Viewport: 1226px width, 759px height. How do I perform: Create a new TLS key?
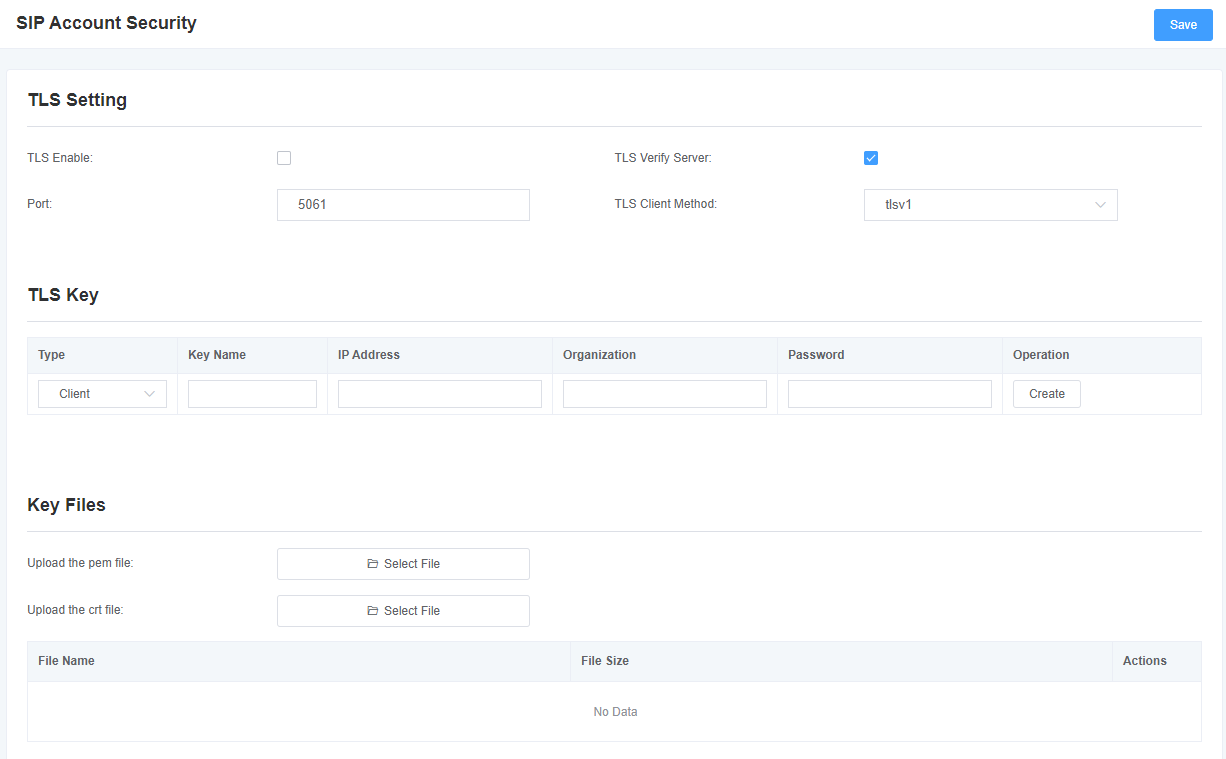(x=1047, y=394)
